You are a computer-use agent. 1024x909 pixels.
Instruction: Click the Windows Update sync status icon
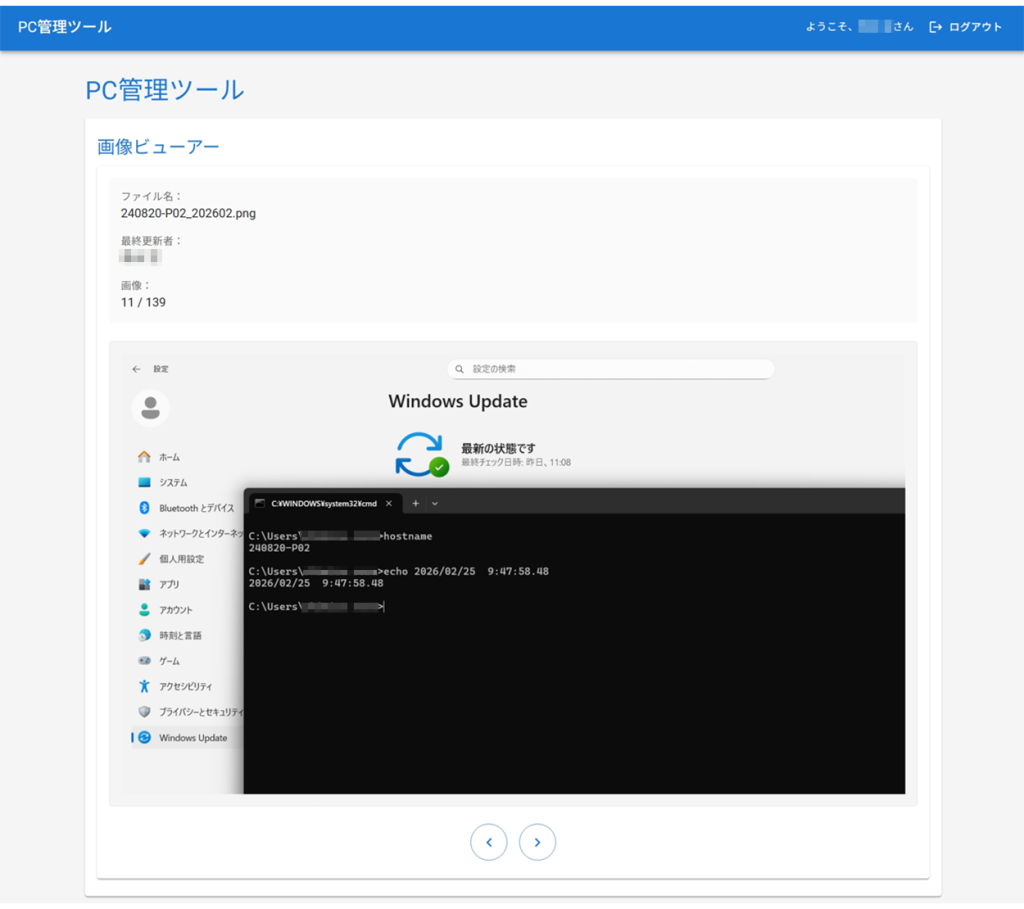421,454
